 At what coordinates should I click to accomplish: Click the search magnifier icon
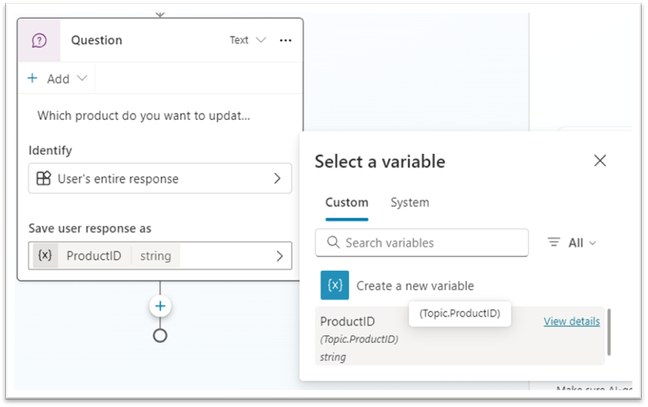pos(331,243)
